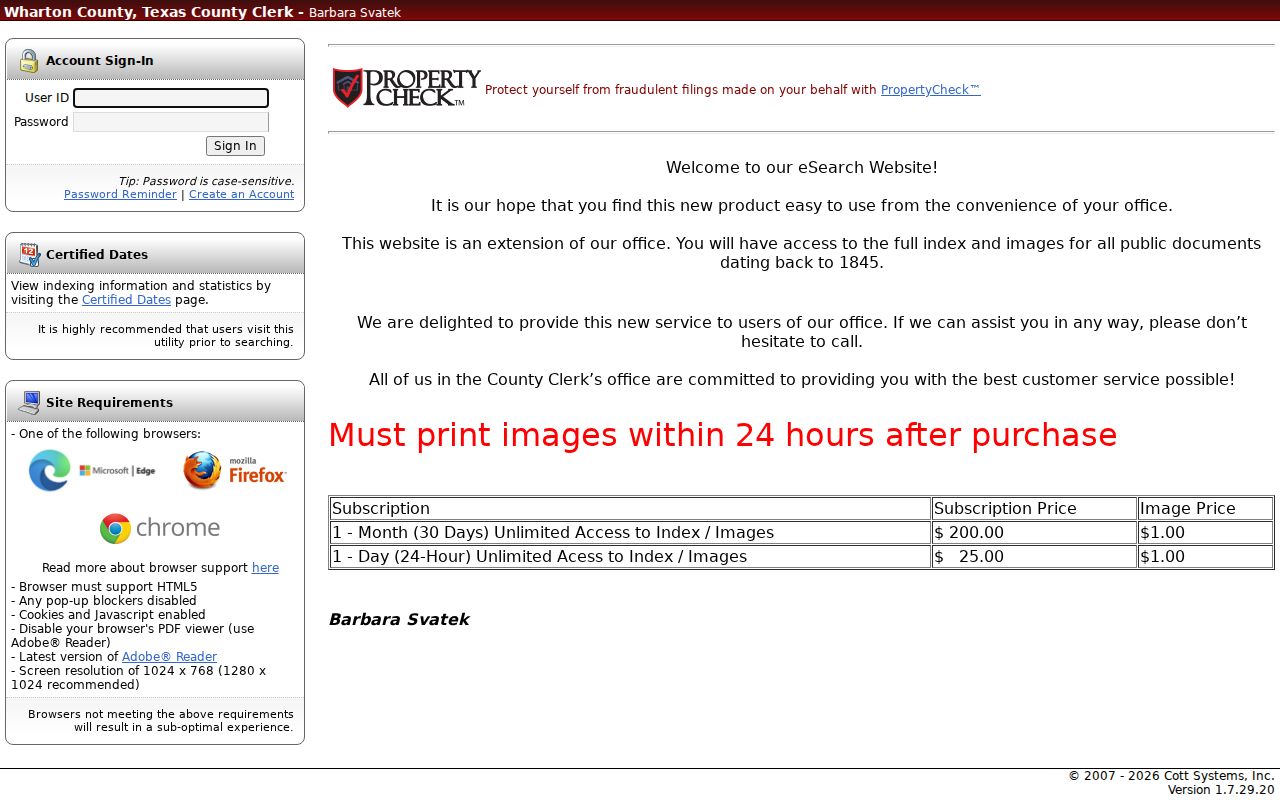Visit the Certified Dates page link
This screenshot has height=800, width=1280.
coord(126,300)
